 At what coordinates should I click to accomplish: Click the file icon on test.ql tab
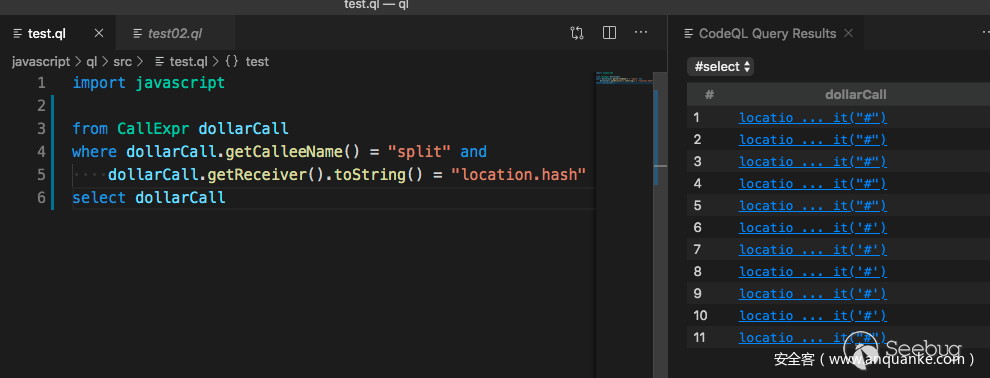tap(17, 33)
